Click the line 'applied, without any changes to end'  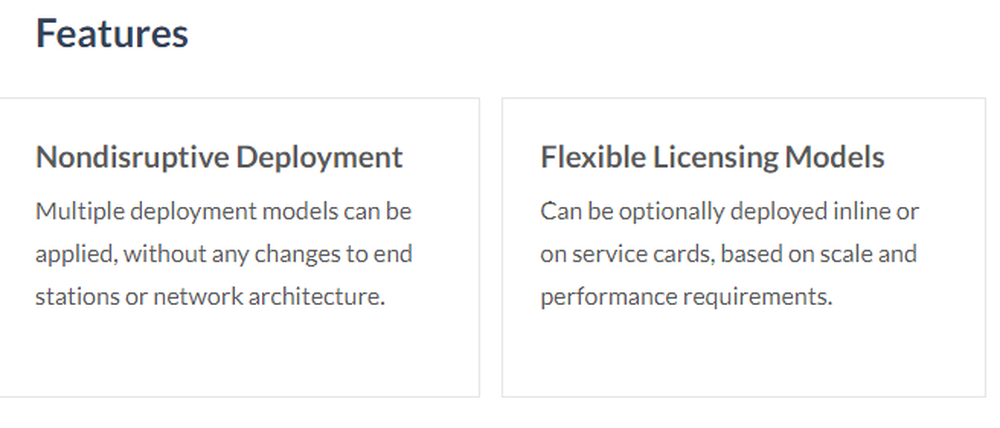224,254
